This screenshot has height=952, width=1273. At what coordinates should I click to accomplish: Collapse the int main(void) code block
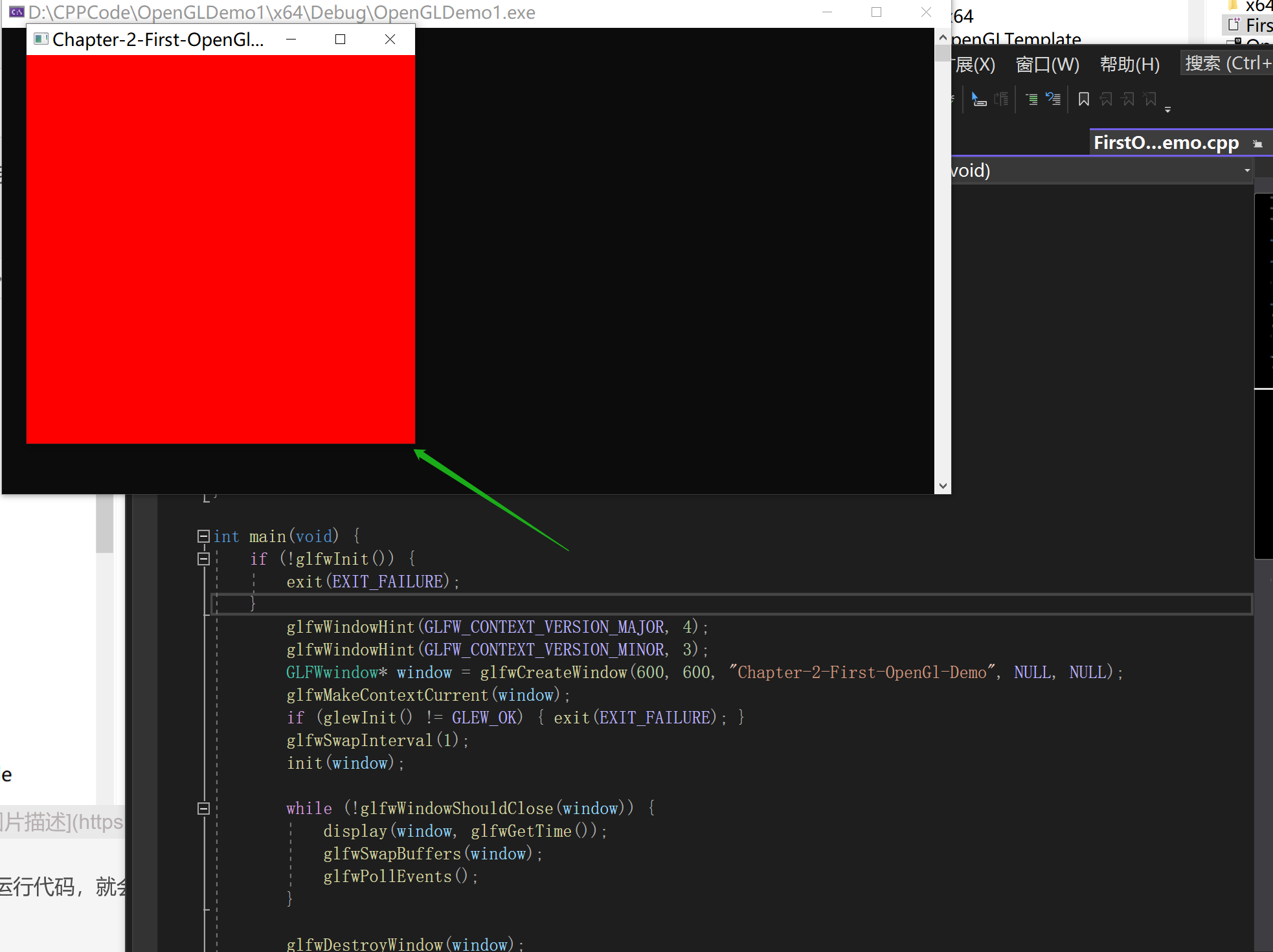203,536
